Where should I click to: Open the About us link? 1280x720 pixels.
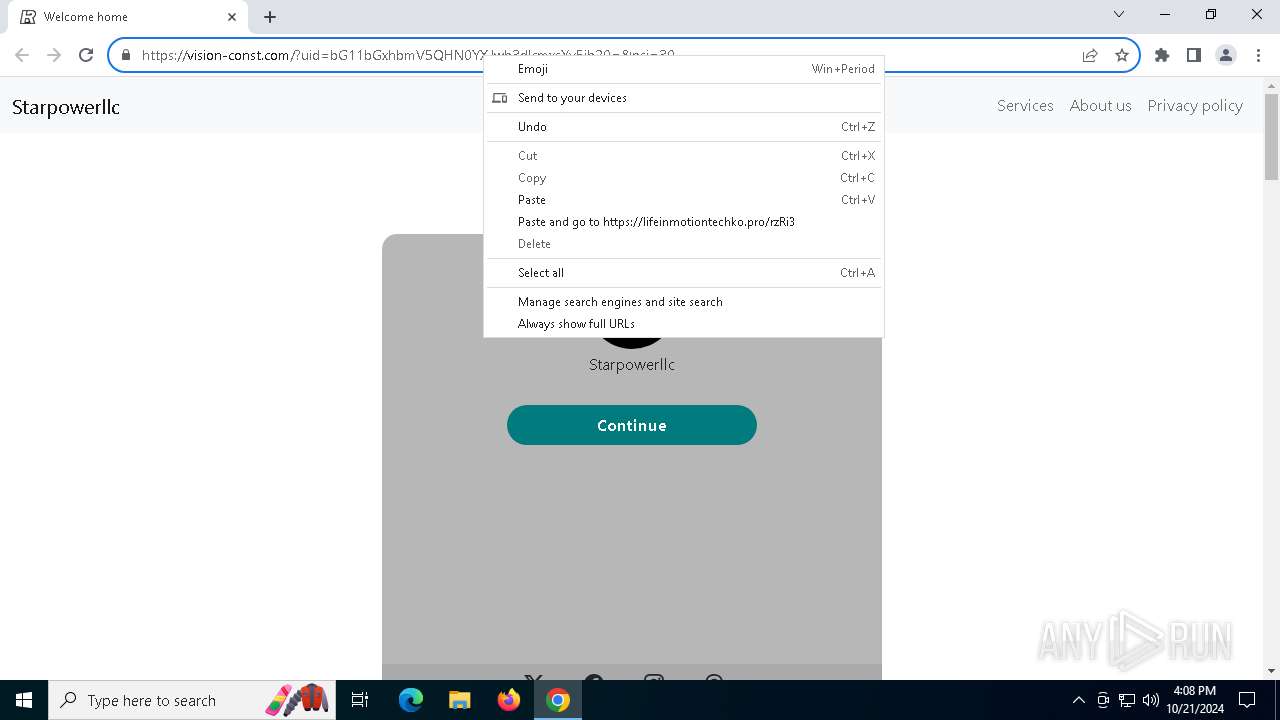pos(1100,105)
